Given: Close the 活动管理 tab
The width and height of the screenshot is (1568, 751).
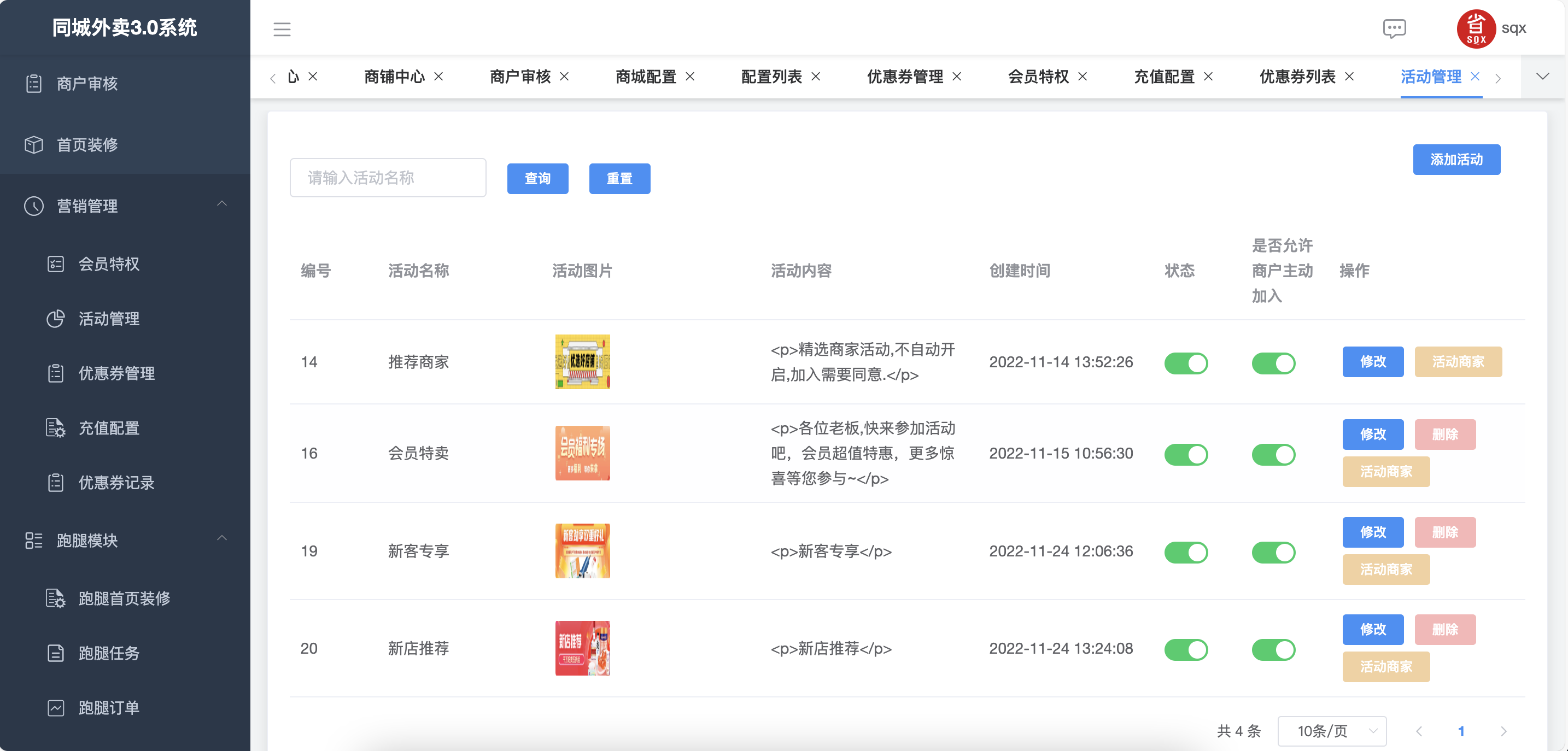Looking at the screenshot, I should (x=1475, y=76).
